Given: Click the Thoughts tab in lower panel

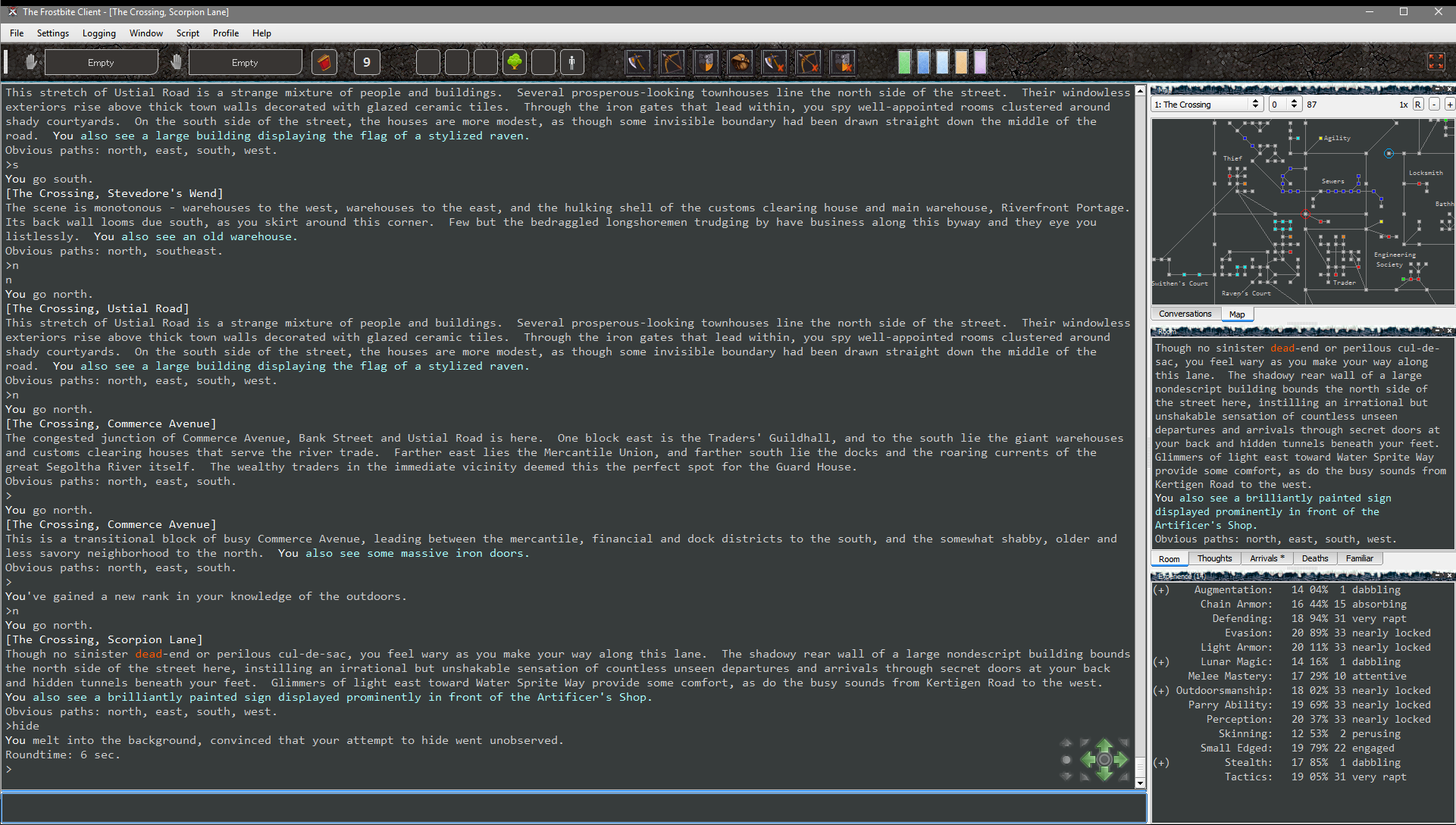Looking at the screenshot, I should coord(1213,558).
